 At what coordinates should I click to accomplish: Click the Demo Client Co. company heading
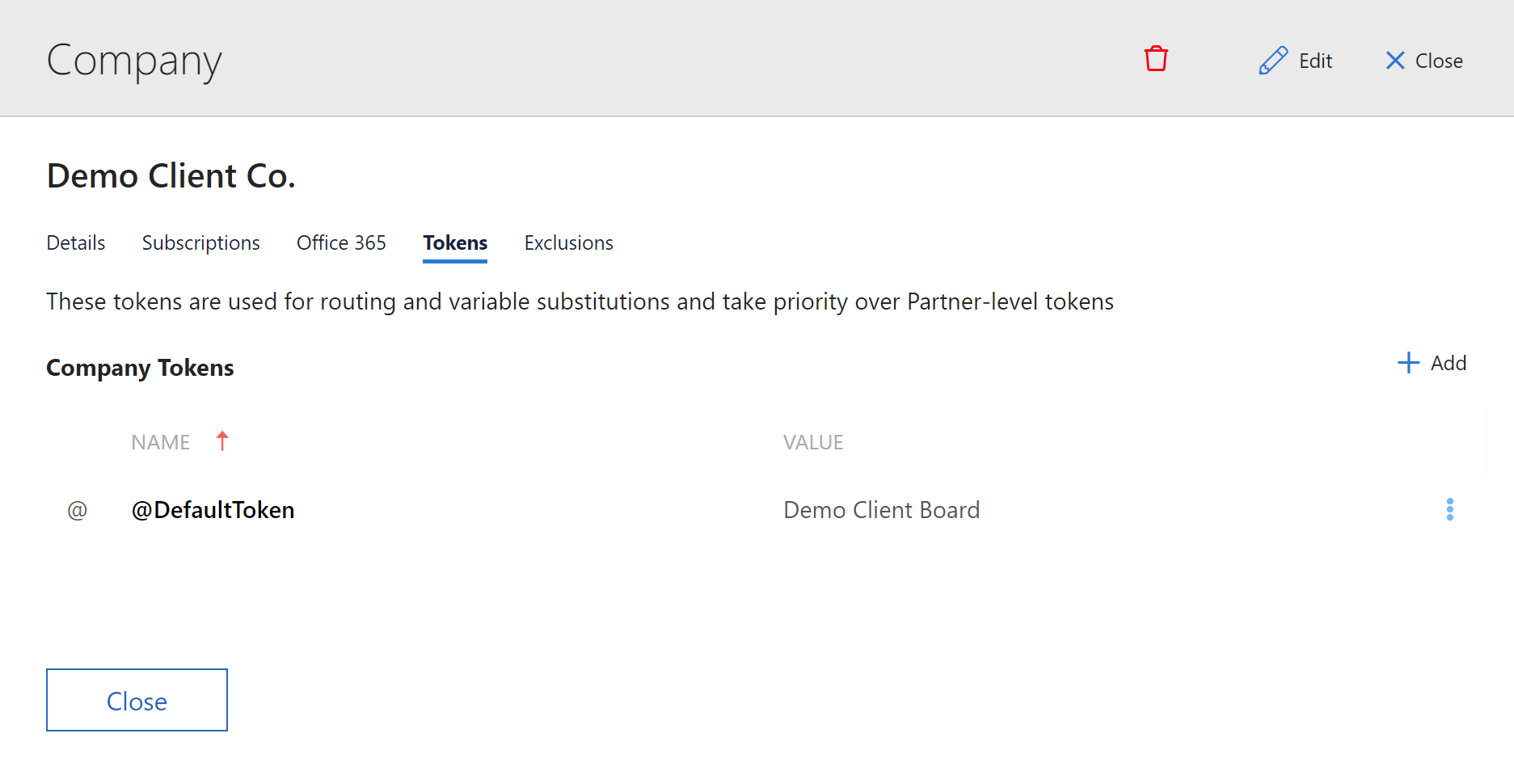171,175
